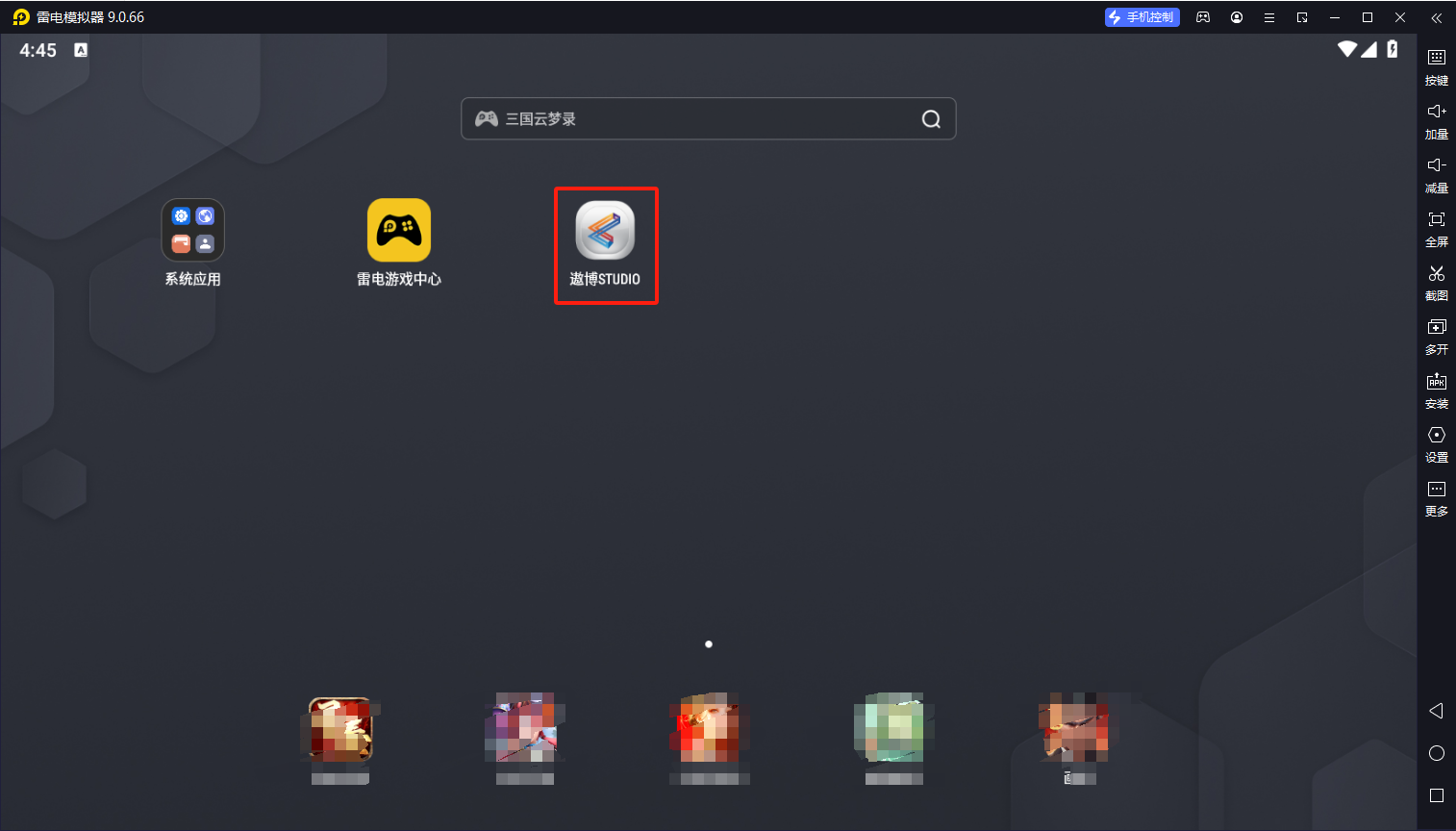Open 多开 multi-instance manager
Image resolution: width=1456 pixels, height=831 pixels.
(1437, 336)
